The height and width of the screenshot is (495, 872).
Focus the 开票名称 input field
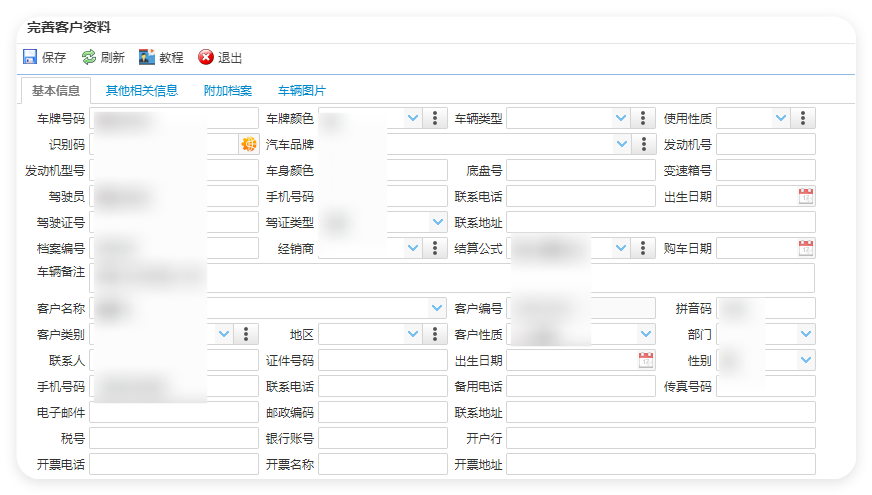pyautogui.click(x=383, y=464)
